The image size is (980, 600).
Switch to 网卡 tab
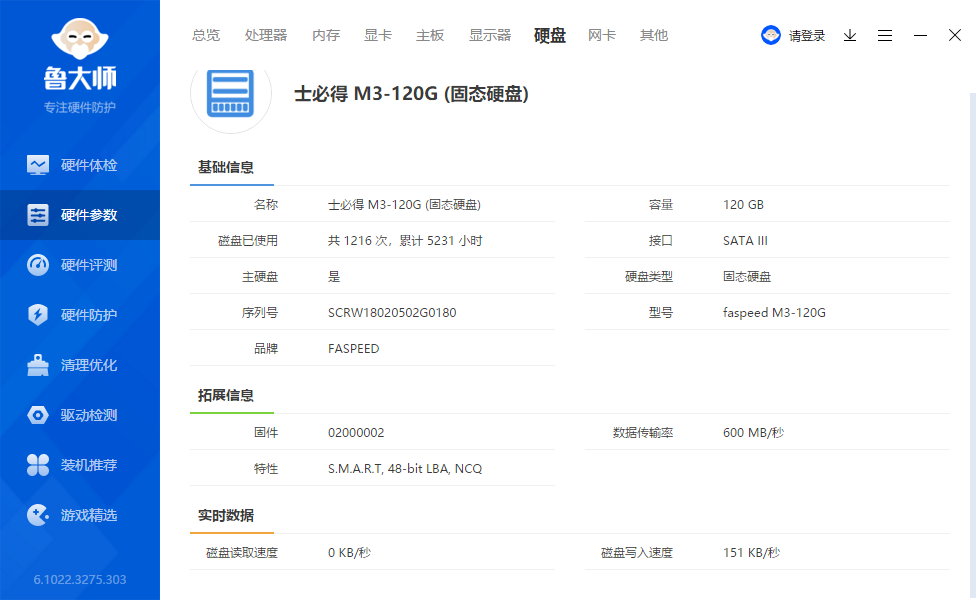601,36
